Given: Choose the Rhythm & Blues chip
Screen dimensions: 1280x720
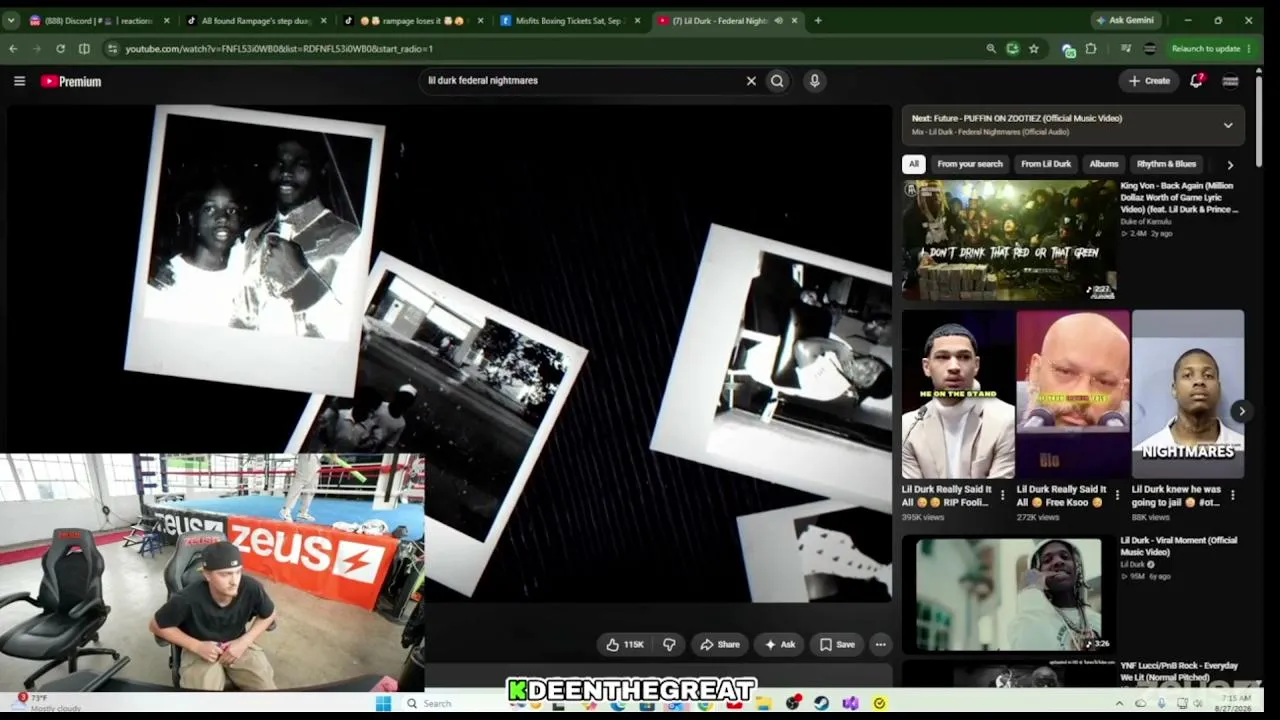Looking at the screenshot, I should click(x=1166, y=164).
